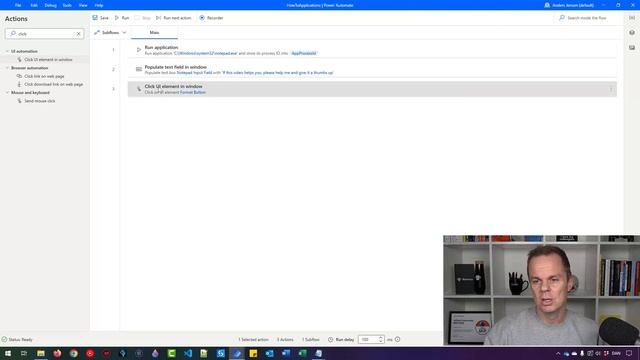Image resolution: width=640 pixels, height=360 pixels.
Task: Open the Windows notification center
Action: pyautogui.click(x=629, y=353)
